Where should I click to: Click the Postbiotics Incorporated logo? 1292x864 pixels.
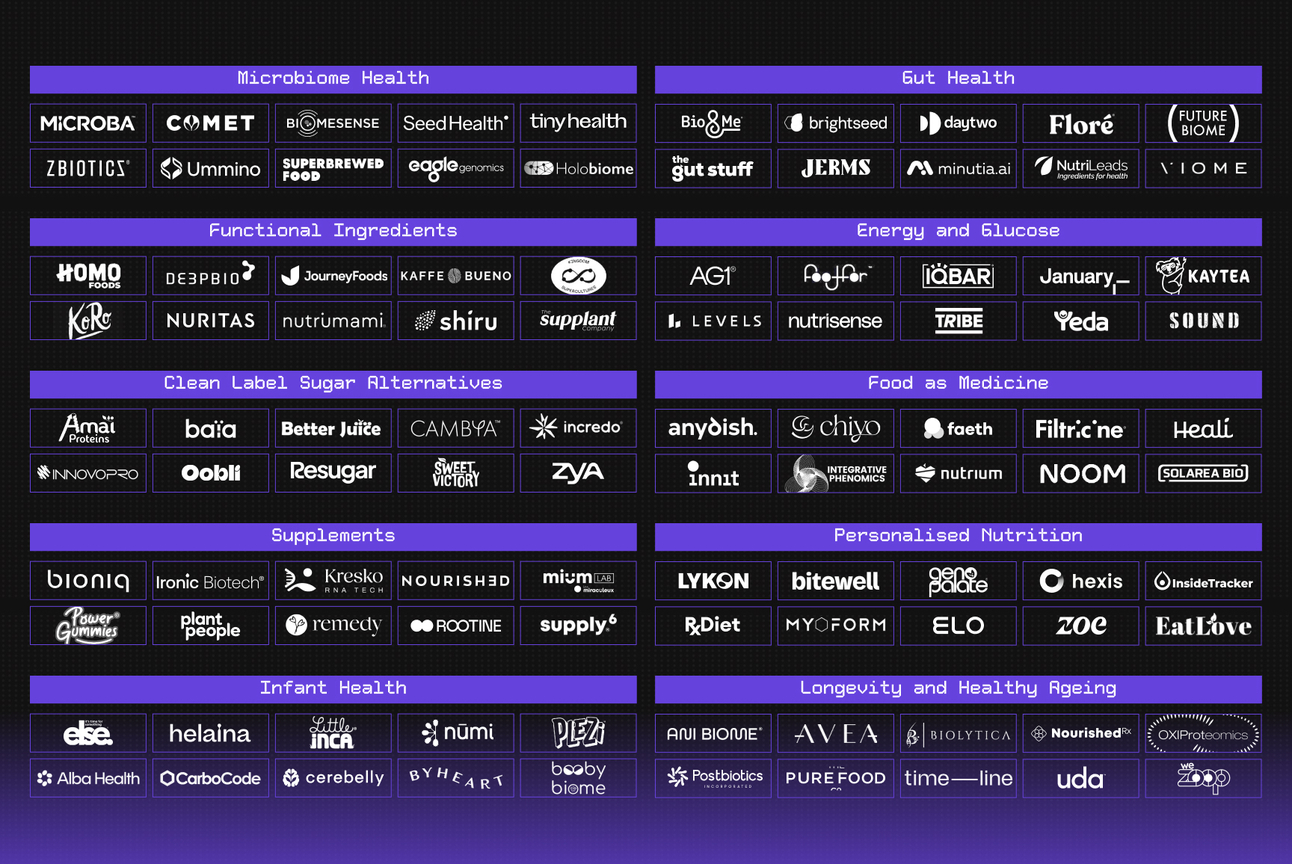(x=713, y=778)
